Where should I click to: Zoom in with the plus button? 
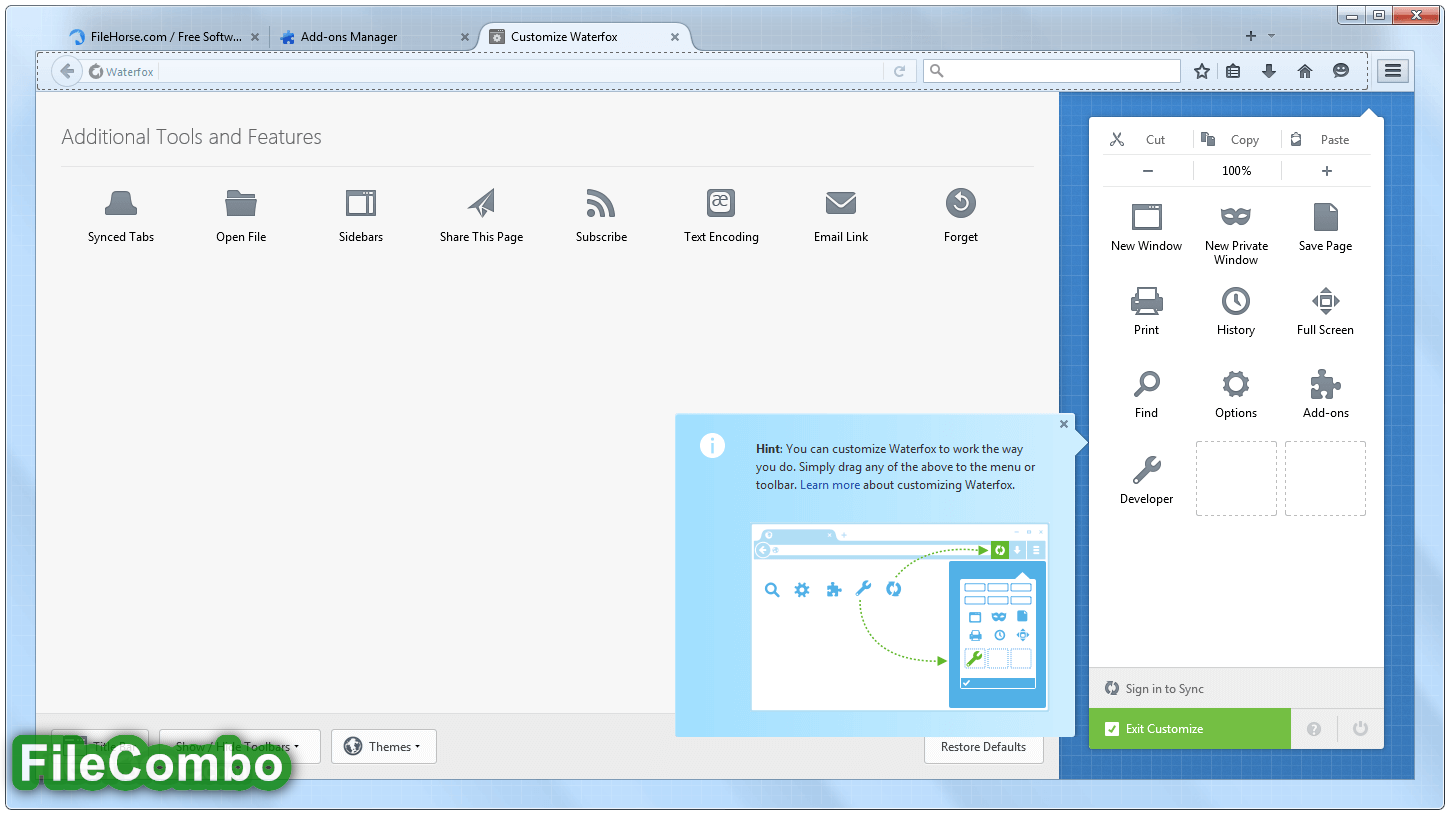(1327, 171)
